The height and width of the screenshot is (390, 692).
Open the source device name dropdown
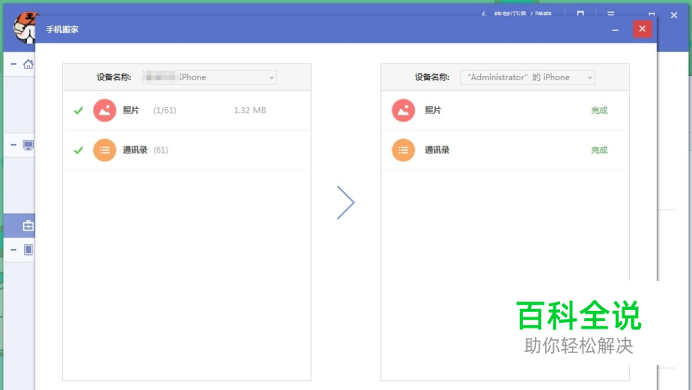(209, 77)
